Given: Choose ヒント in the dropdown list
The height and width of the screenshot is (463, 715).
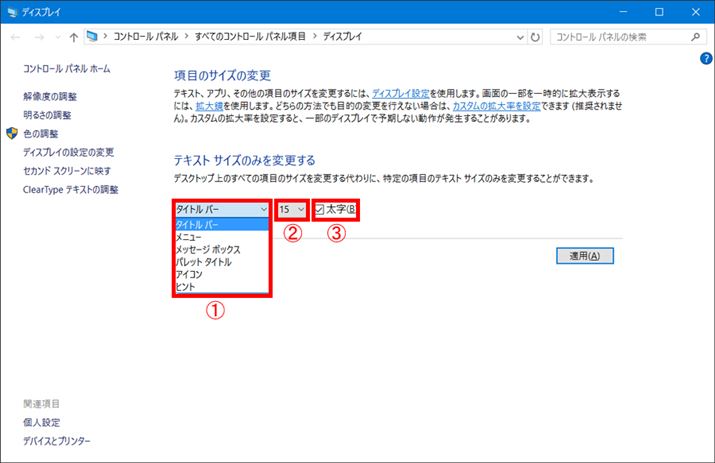Looking at the screenshot, I should pyautogui.click(x=222, y=286).
